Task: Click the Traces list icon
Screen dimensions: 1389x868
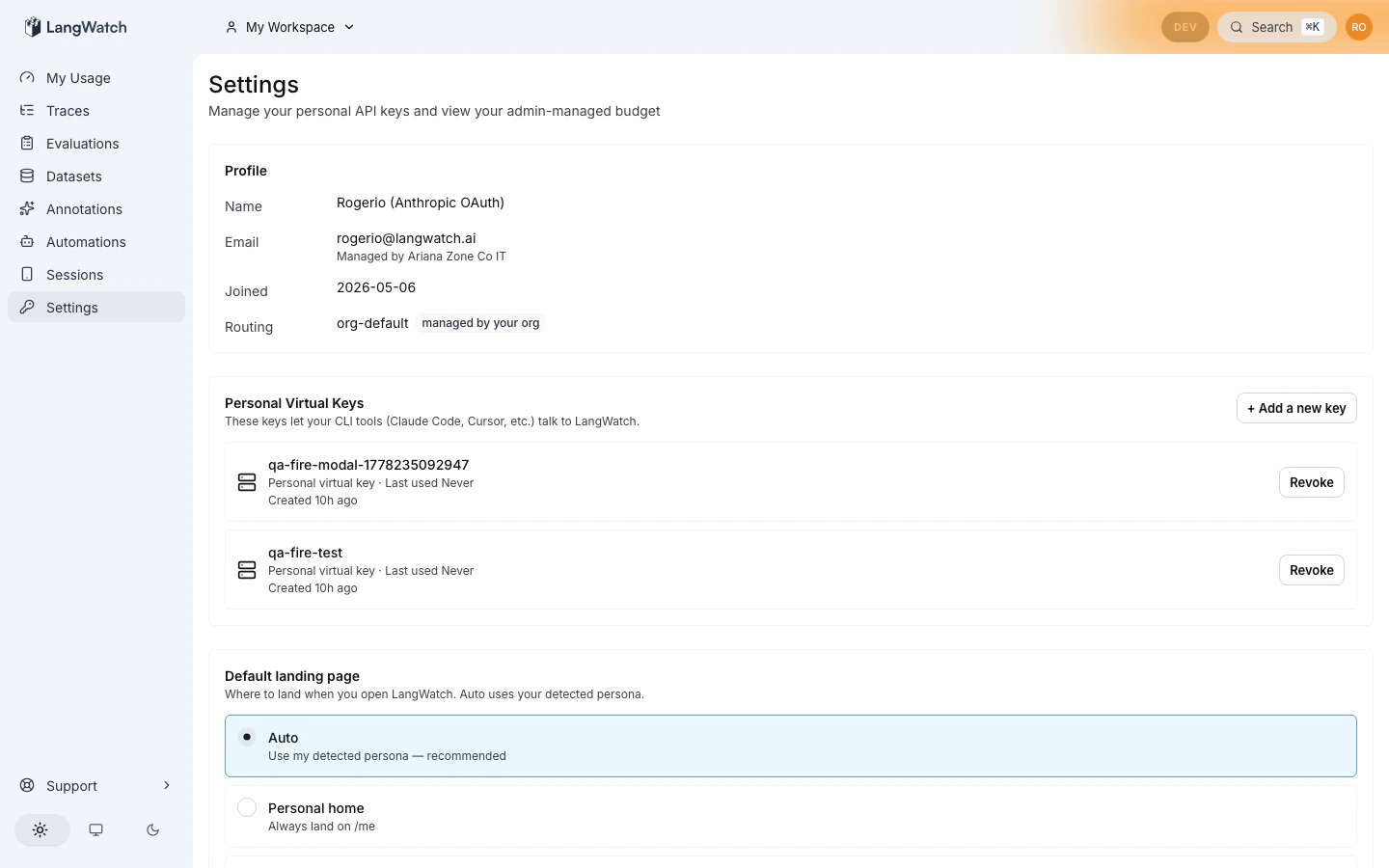Action: [27, 110]
